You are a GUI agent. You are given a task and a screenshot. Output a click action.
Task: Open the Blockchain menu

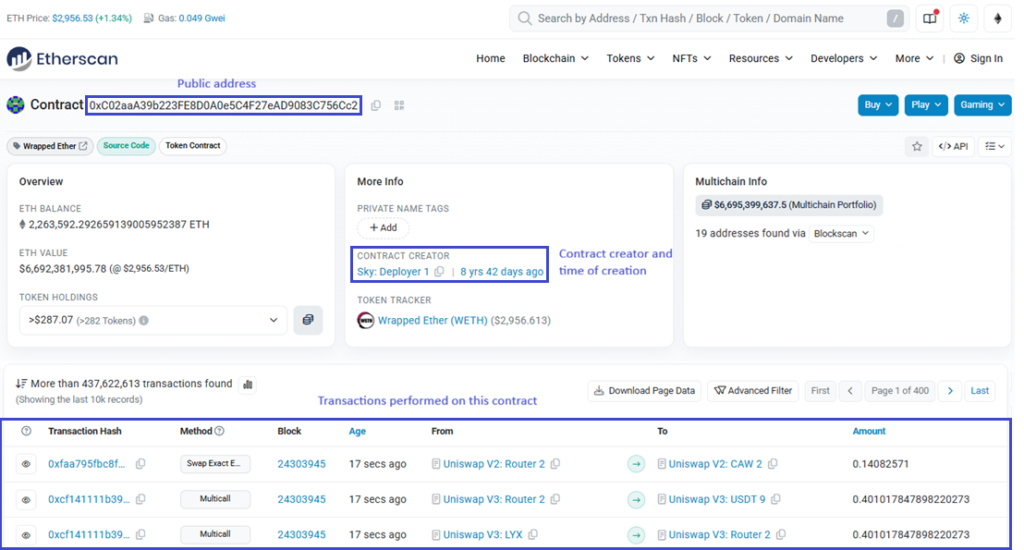point(555,58)
